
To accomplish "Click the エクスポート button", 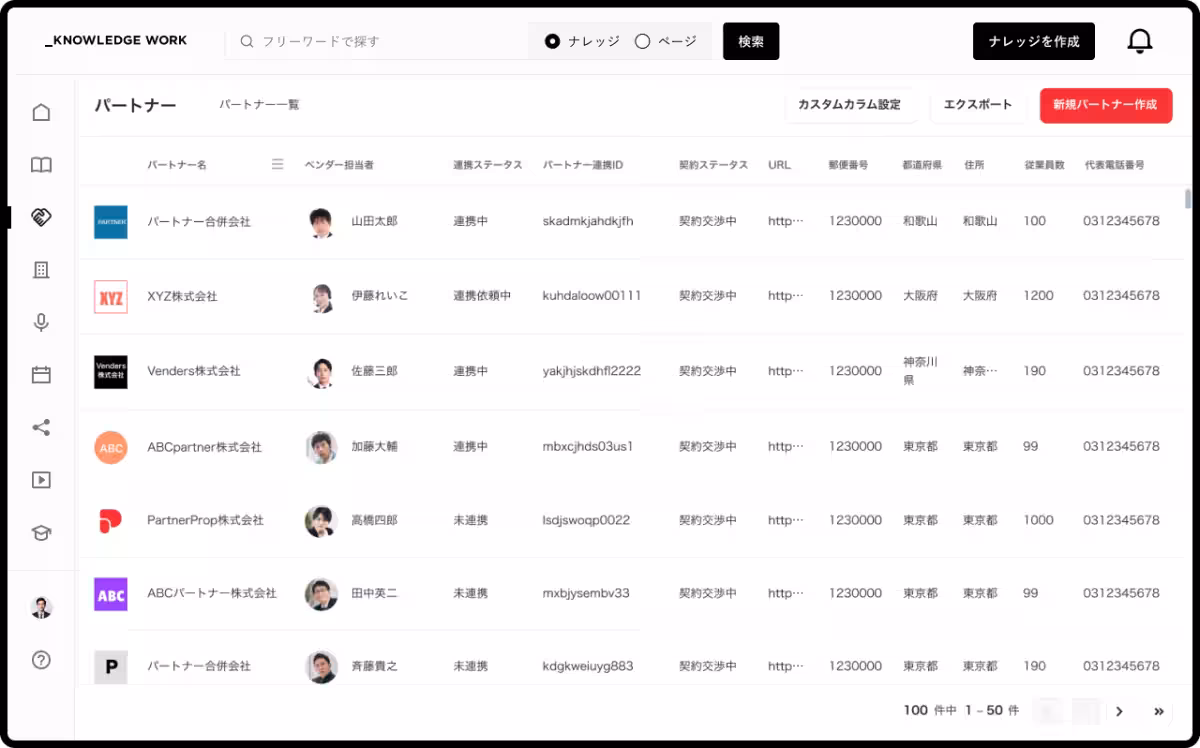I will [978, 104].
